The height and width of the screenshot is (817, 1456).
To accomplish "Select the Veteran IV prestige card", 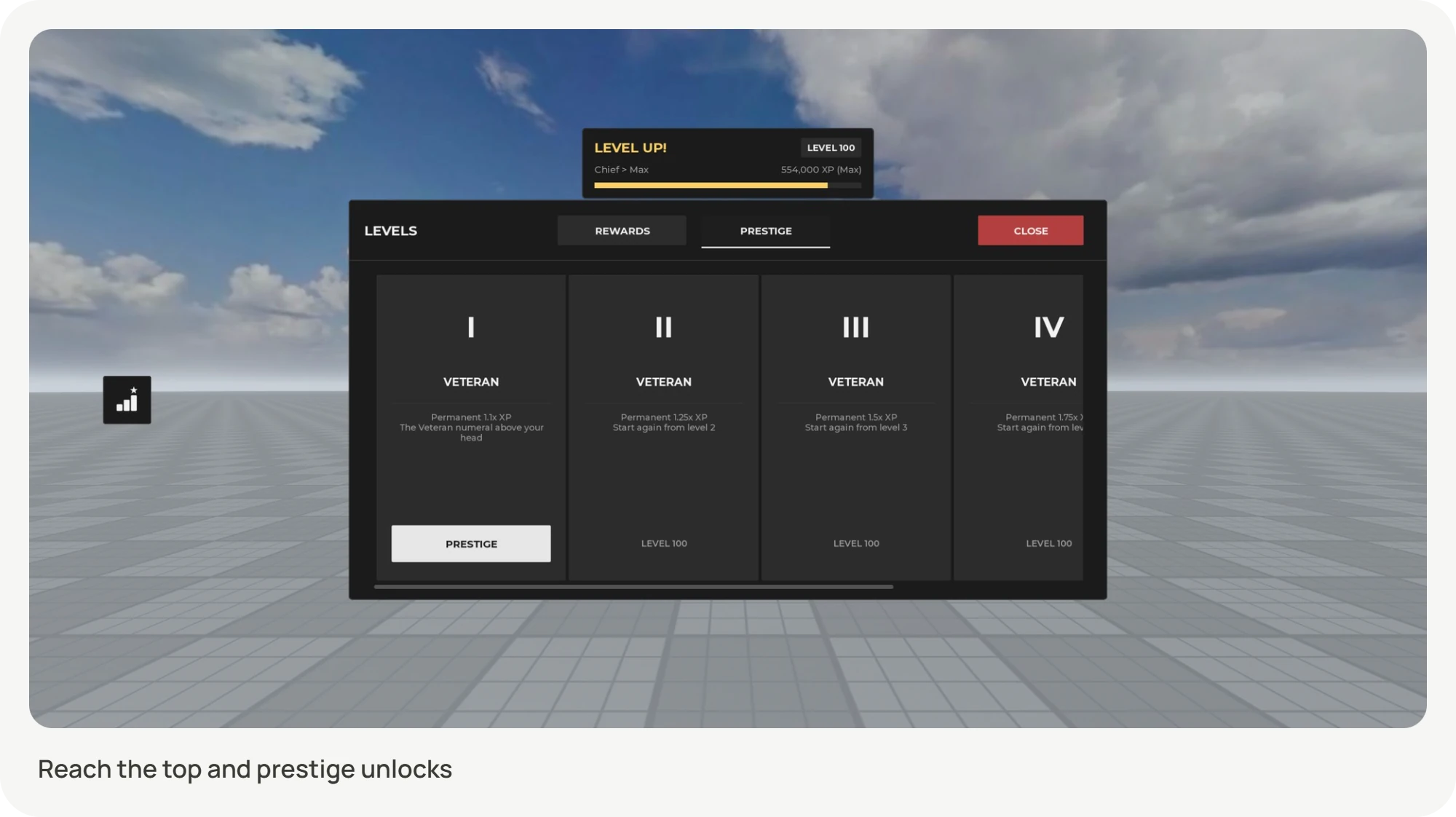I will pyautogui.click(x=1018, y=427).
